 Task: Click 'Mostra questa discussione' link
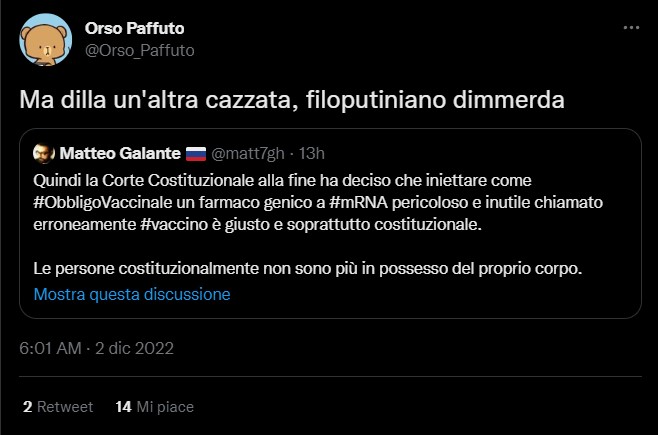[x=132, y=294]
